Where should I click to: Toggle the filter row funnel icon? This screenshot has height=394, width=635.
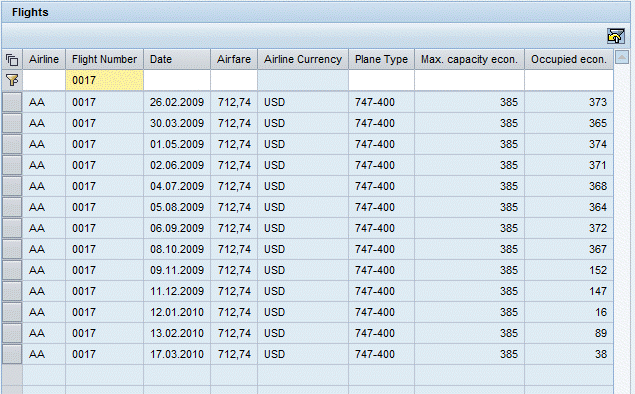pyautogui.click(x=12, y=80)
